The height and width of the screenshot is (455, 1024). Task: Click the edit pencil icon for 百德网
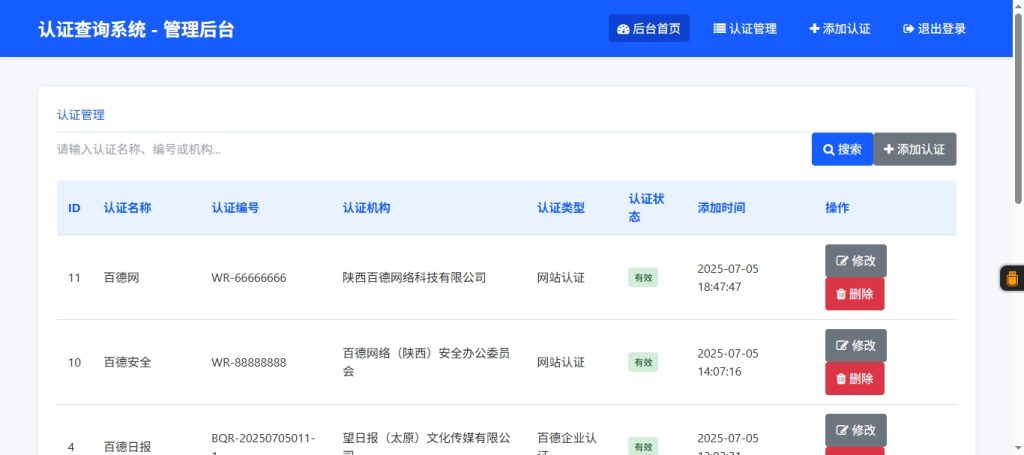(841, 261)
